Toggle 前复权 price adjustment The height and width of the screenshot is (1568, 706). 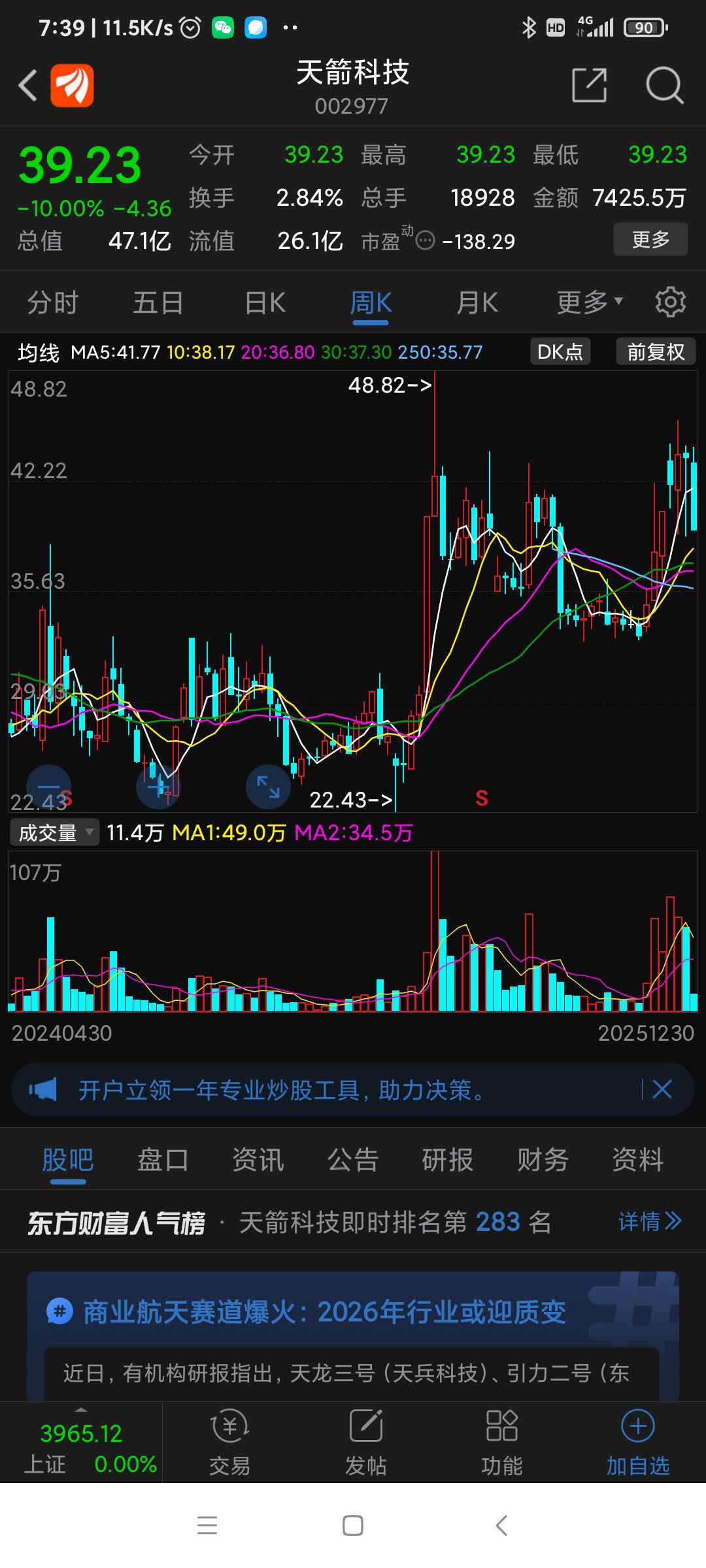pos(656,351)
